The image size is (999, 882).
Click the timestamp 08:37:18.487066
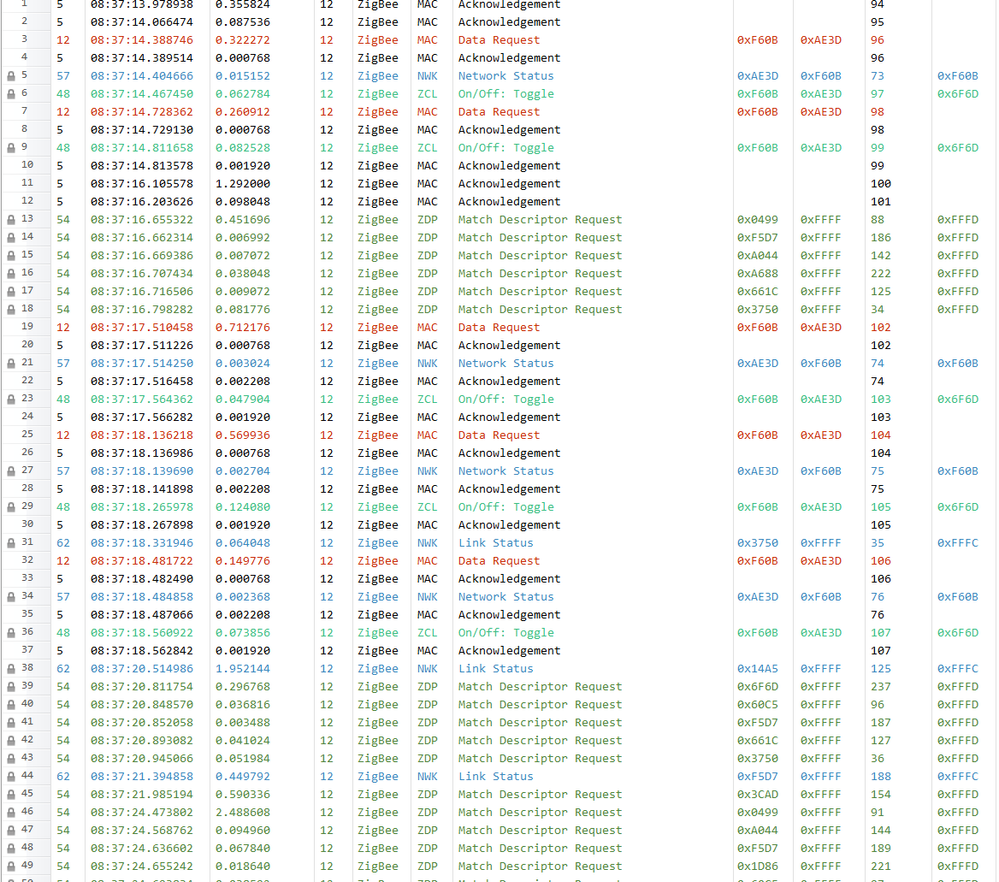141,615
